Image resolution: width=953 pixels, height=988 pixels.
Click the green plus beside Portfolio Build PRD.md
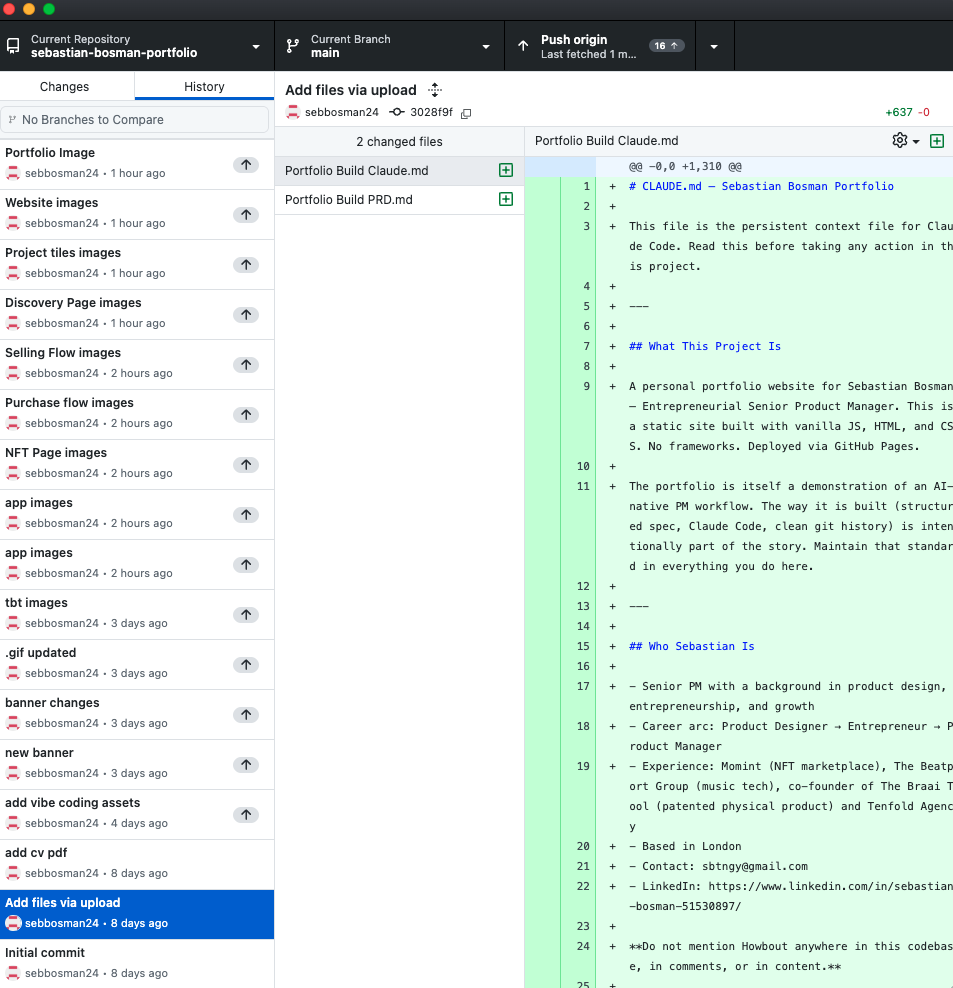click(x=506, y=199)
